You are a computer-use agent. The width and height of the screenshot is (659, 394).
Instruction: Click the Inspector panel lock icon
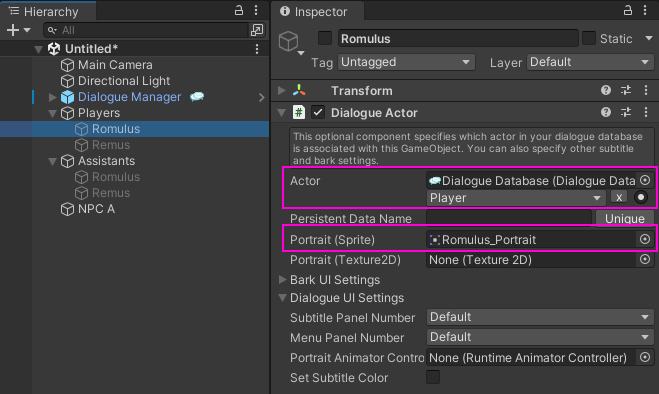628,11
